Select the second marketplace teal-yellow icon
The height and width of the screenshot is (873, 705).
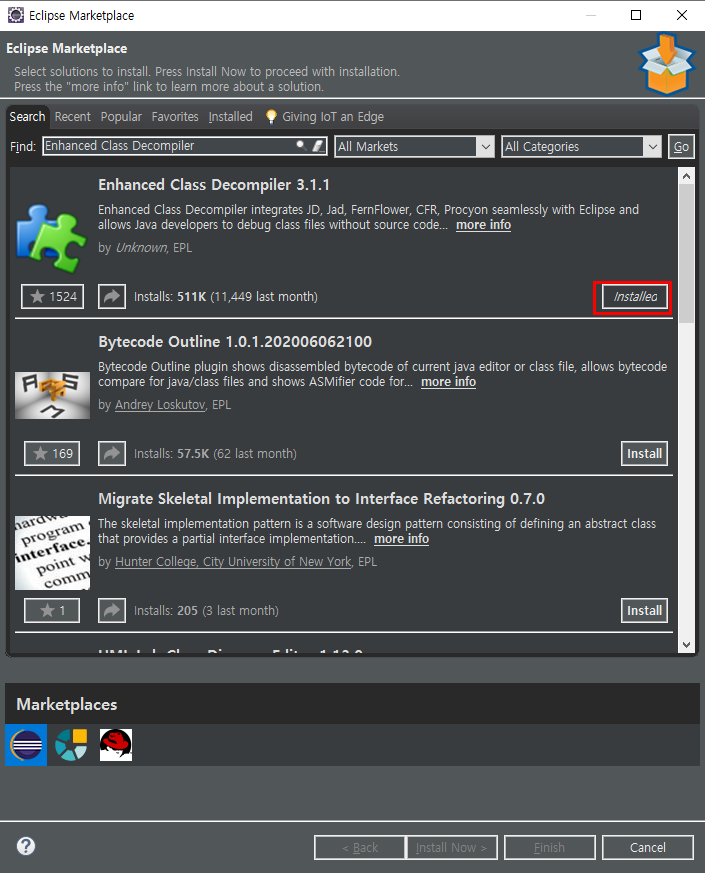(x=71, y=745)
